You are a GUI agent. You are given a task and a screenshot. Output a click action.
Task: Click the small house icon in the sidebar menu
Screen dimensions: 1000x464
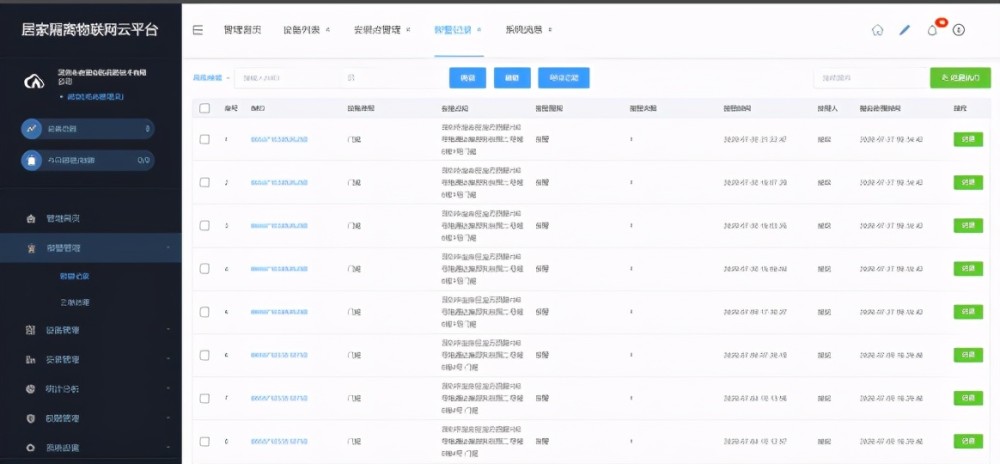(x=31, y=219)
